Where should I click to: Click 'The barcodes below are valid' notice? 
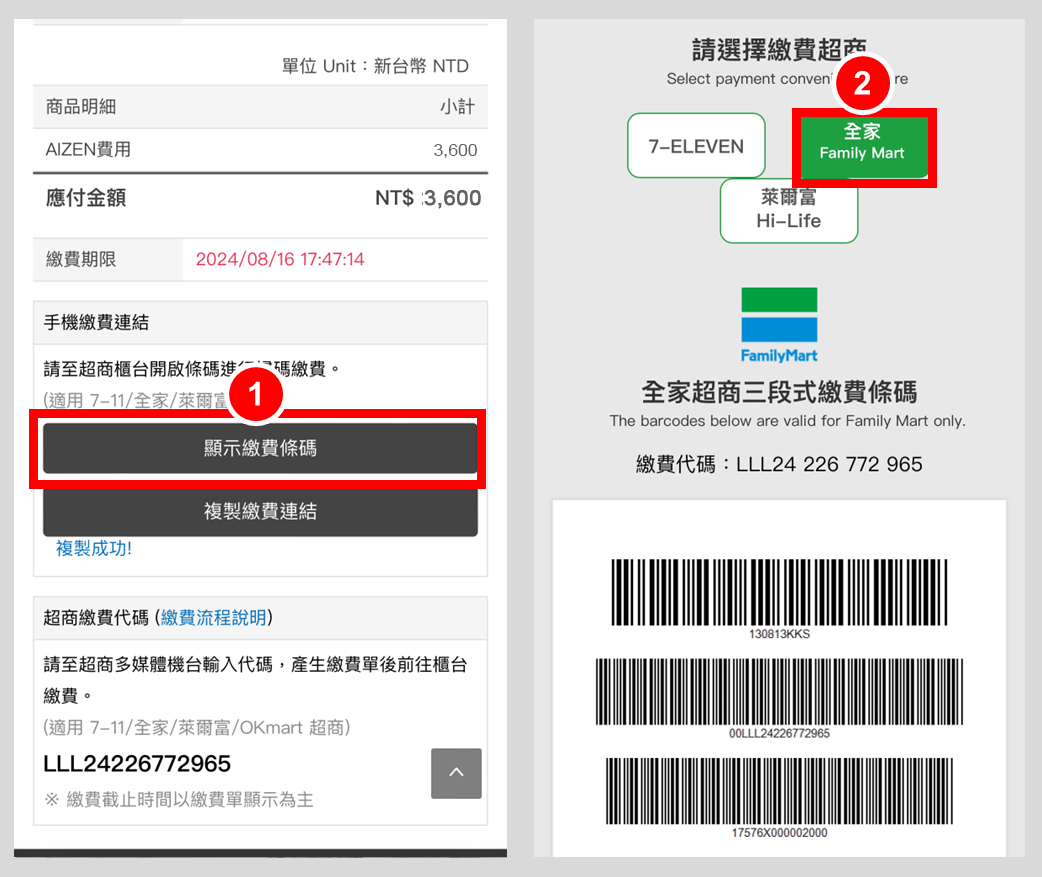(787, 421)
